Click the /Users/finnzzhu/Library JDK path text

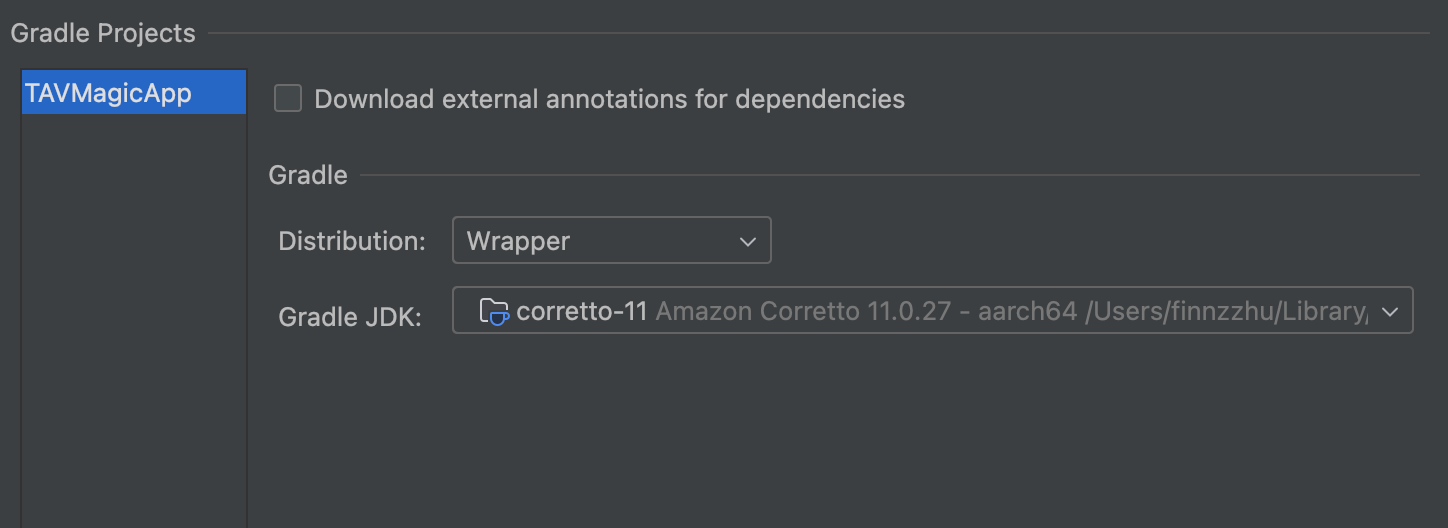coord(1226,311)
